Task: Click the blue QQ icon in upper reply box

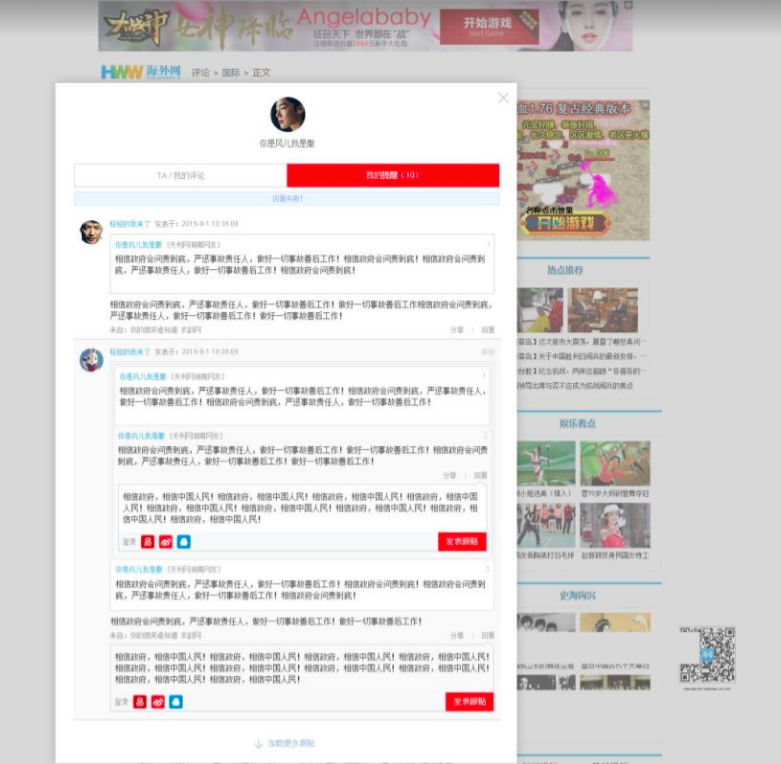Action: [x=183, y=542]
